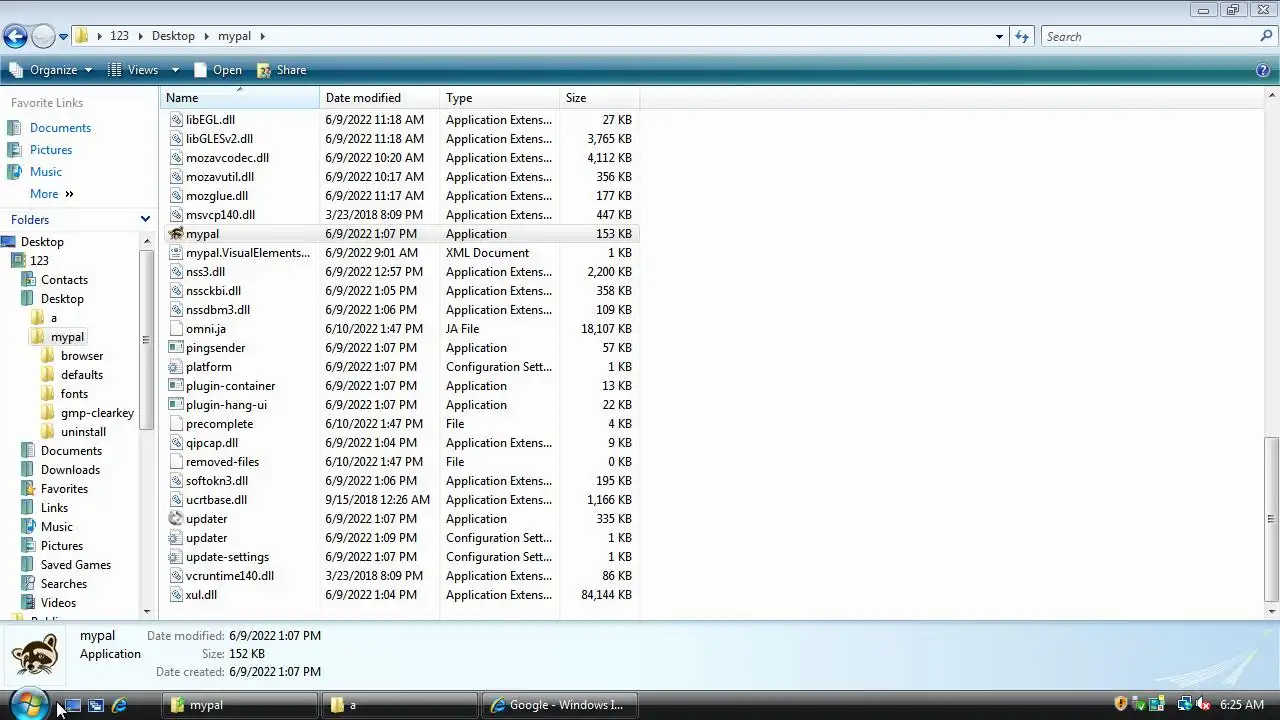Select the omni.ja file
Image resolution: width=1280 pixels, height=720 pixels.
point(206,329)
